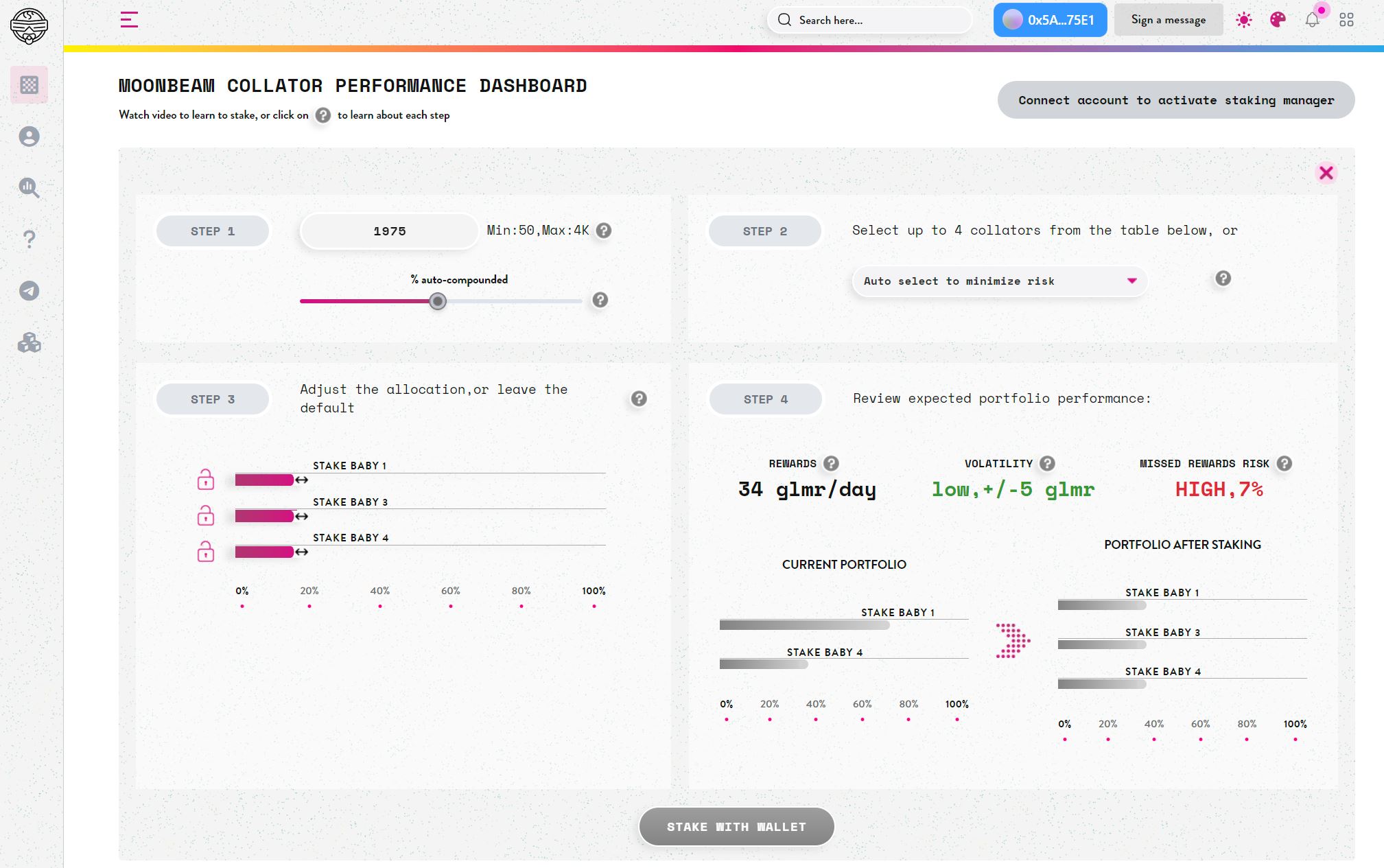Toggle lock for STAKE BABY 3 allocation
This screenshot has width=1384, height=868.
[206, 515]
